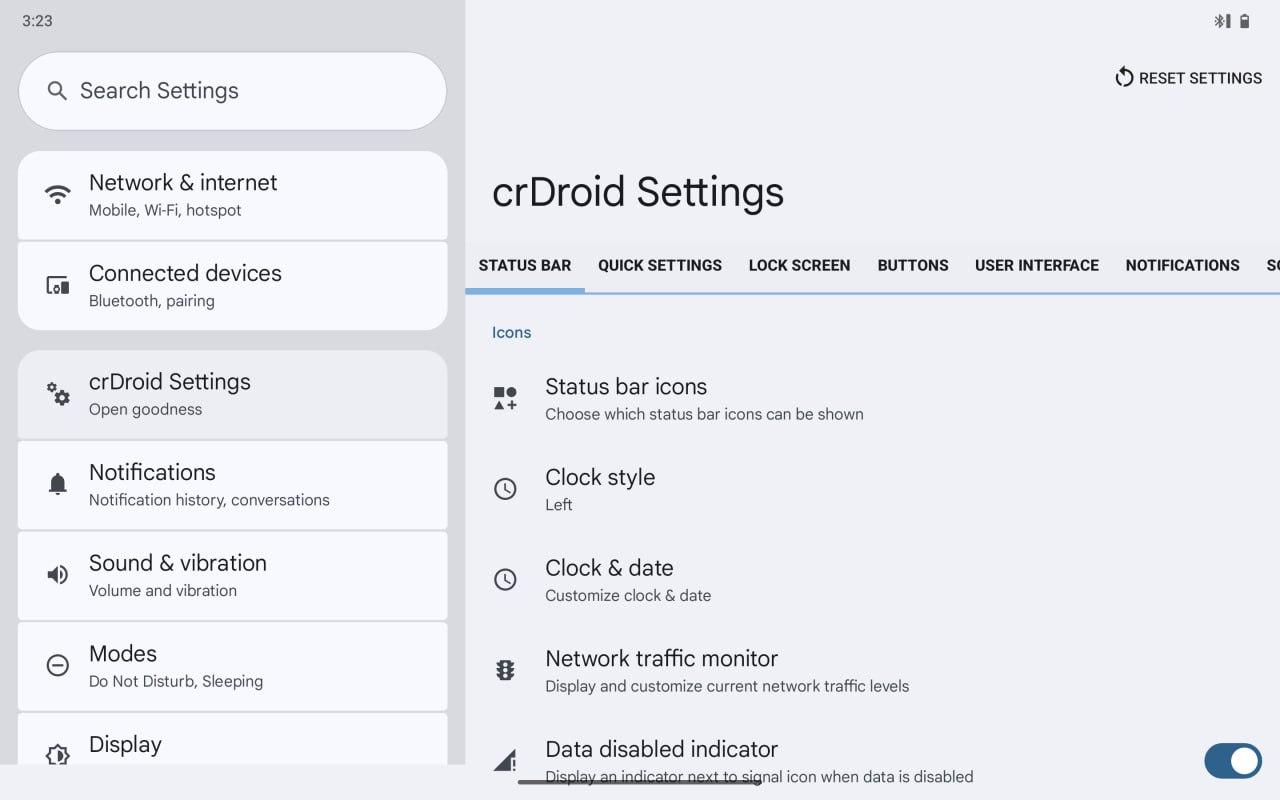Click the 'Open goodness' subtitle
1280x800 pixels.
point(145,409)
